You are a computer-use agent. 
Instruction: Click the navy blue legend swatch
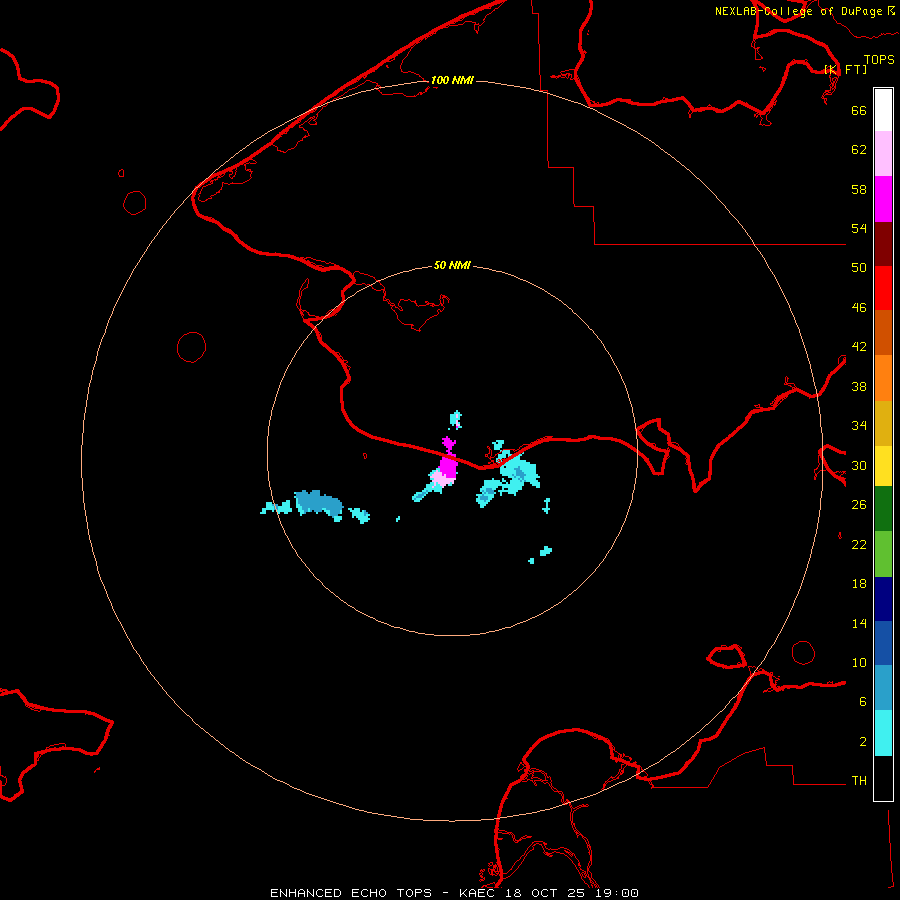coord(883,599)
